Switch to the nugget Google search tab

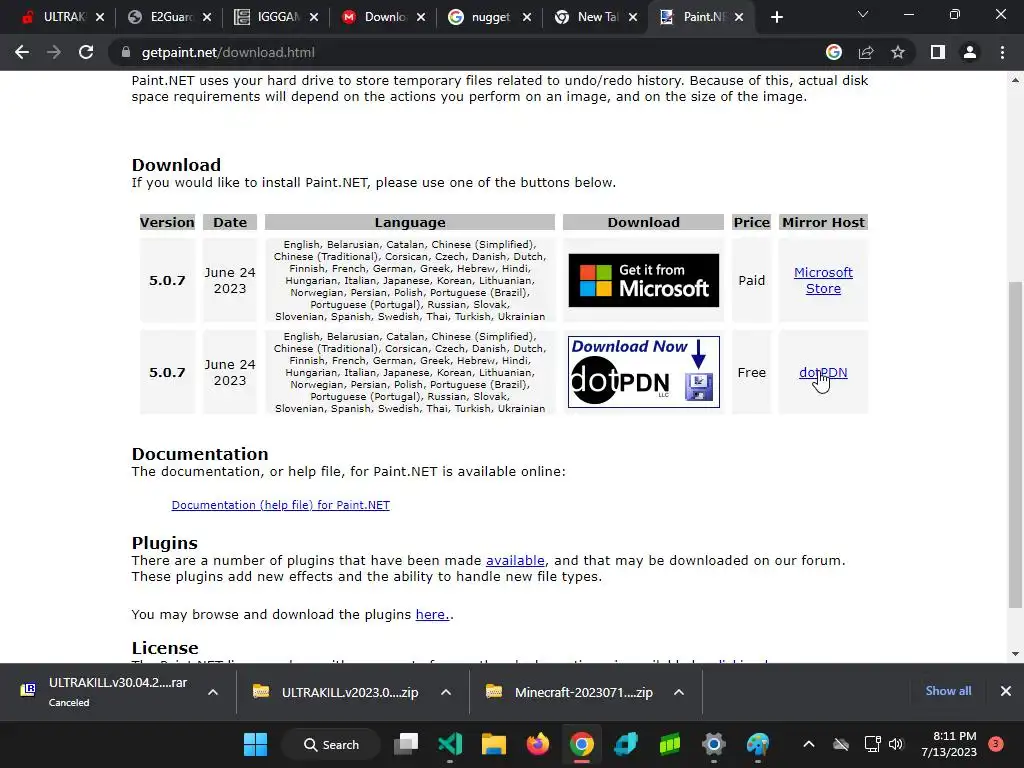click(482, 17)
